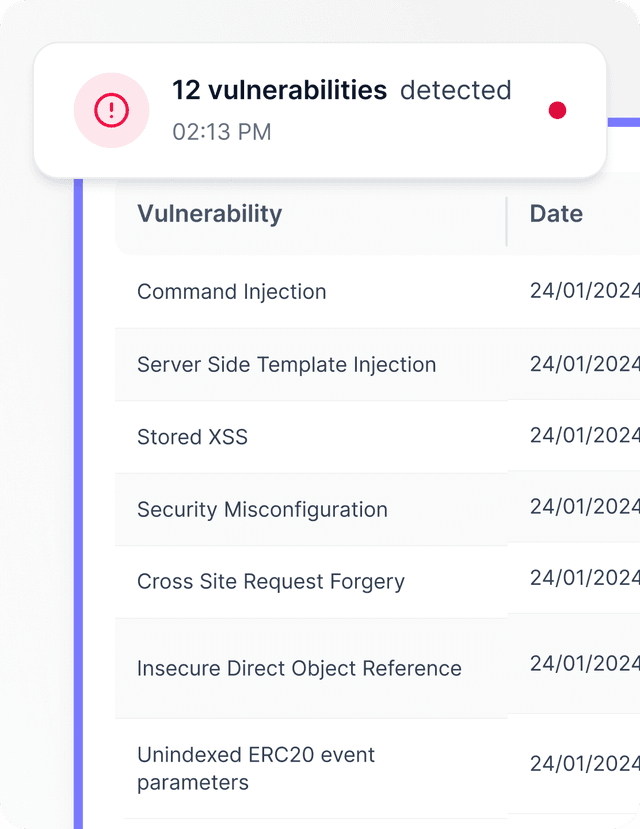This screenshot has height=829, width=640.
Task: Click the Cross Site Request Forgery link
Action: [269, 581]
